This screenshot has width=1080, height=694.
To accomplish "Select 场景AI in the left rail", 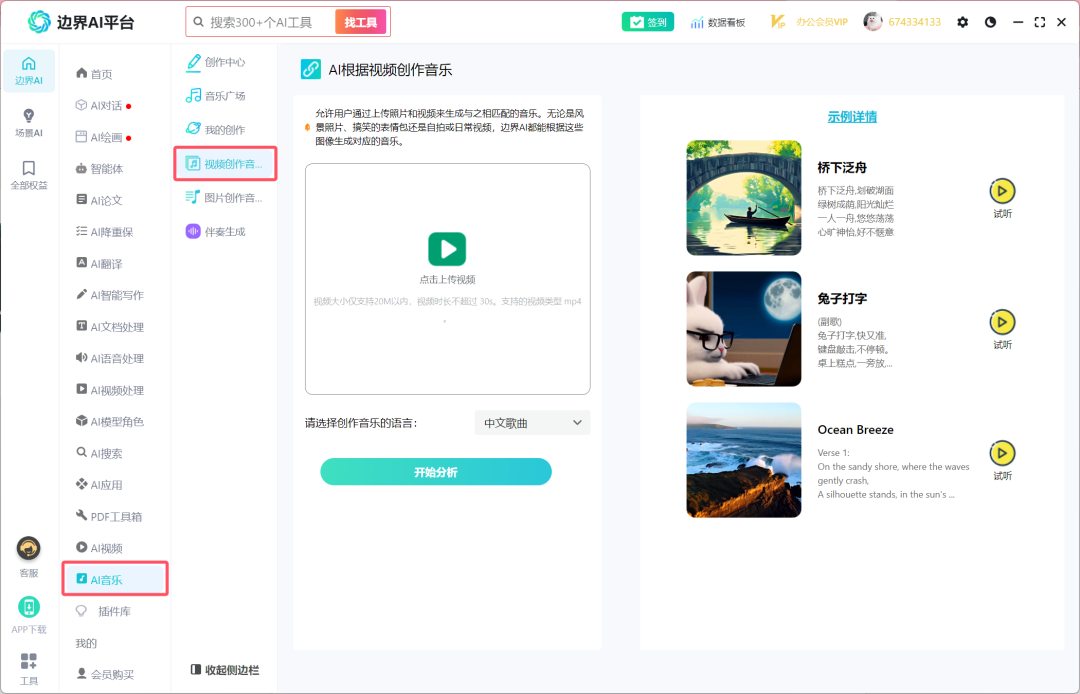I will tap(29, 122).
